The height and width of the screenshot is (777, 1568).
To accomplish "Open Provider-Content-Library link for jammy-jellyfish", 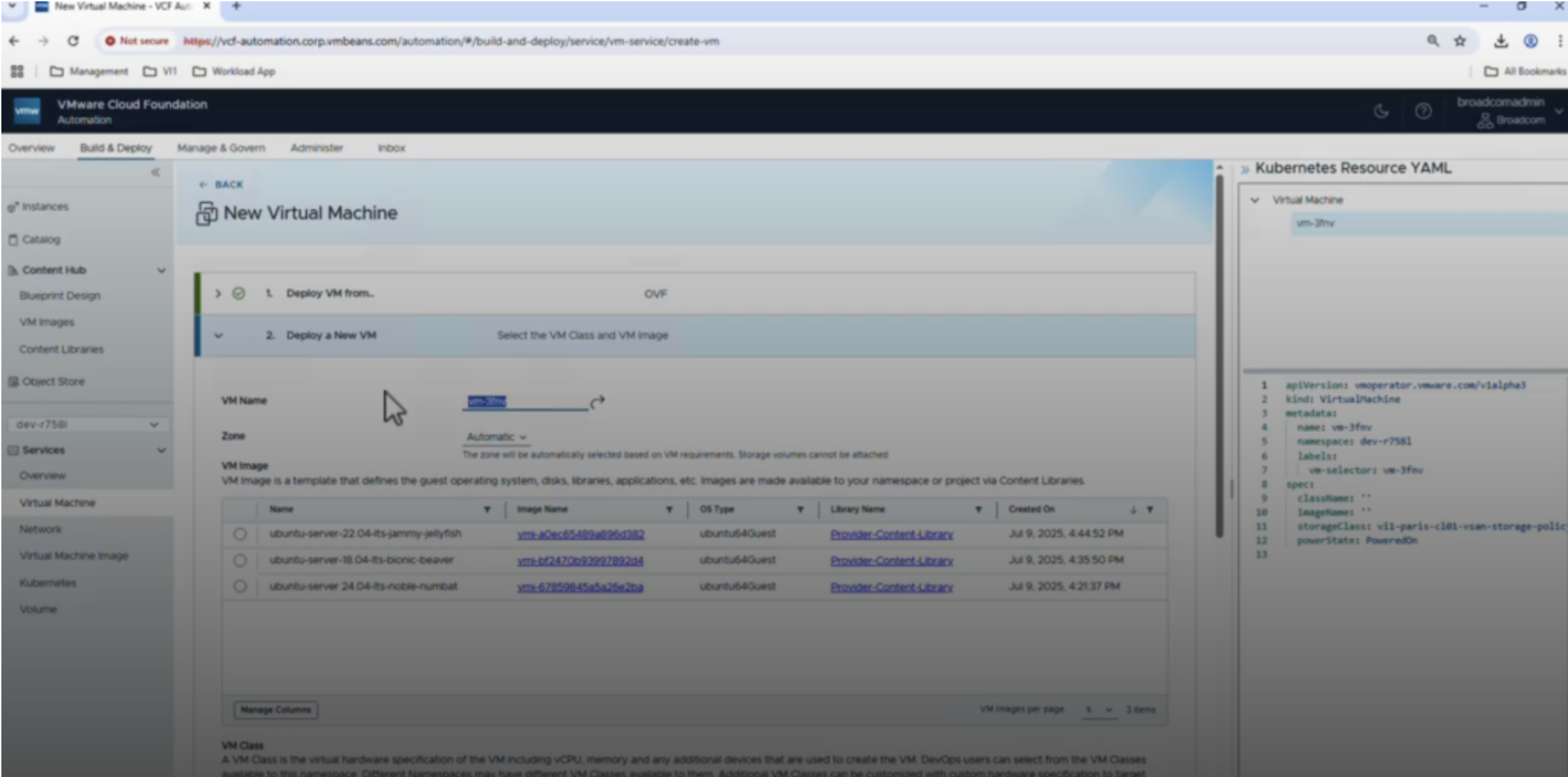I will point(891,534).
